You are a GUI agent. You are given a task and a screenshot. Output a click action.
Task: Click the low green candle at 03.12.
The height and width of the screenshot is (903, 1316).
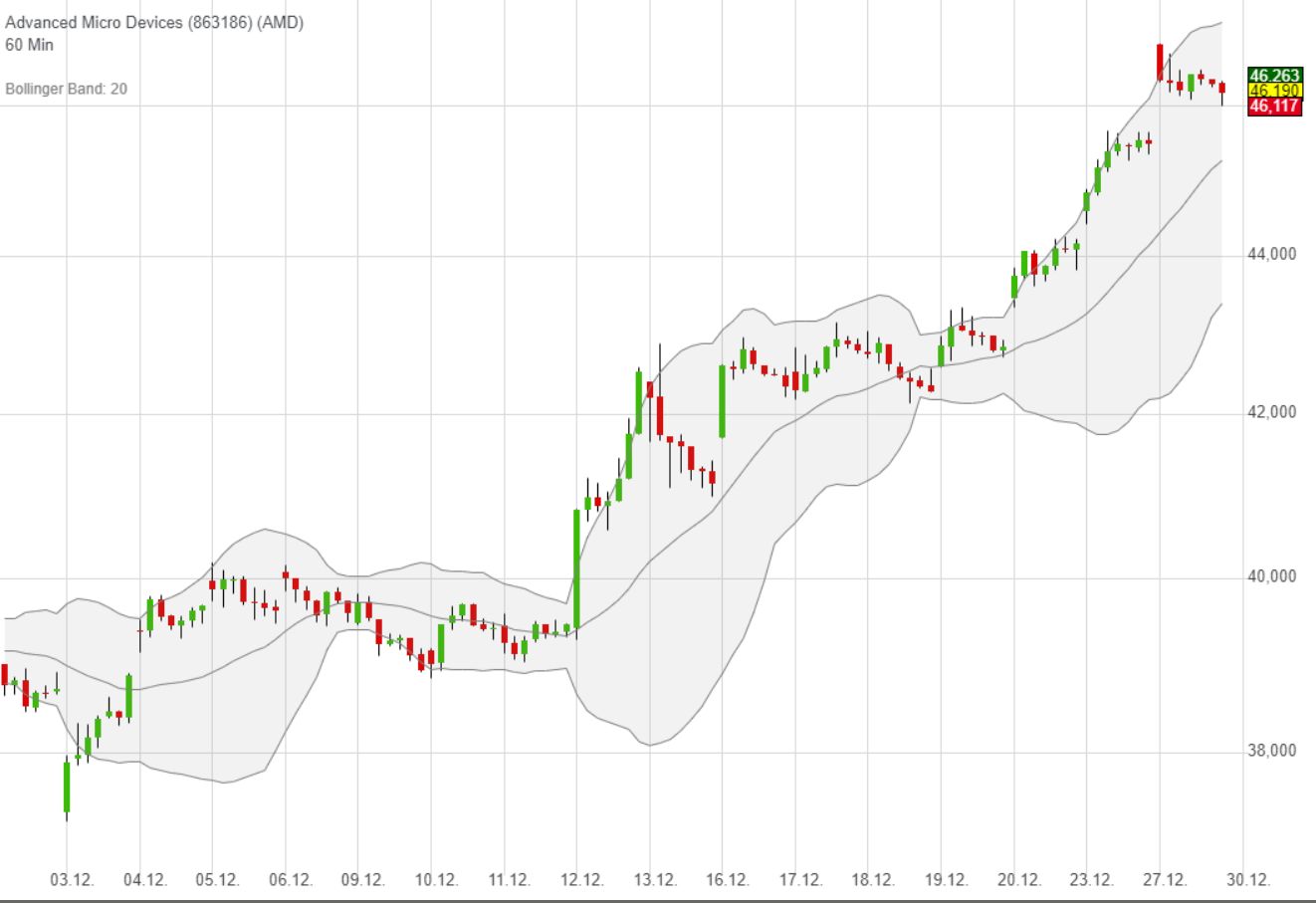(x=67, y=788)
